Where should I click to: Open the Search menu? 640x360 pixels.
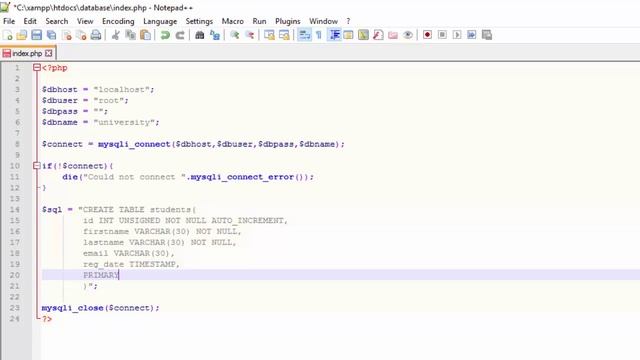[57, 21]
